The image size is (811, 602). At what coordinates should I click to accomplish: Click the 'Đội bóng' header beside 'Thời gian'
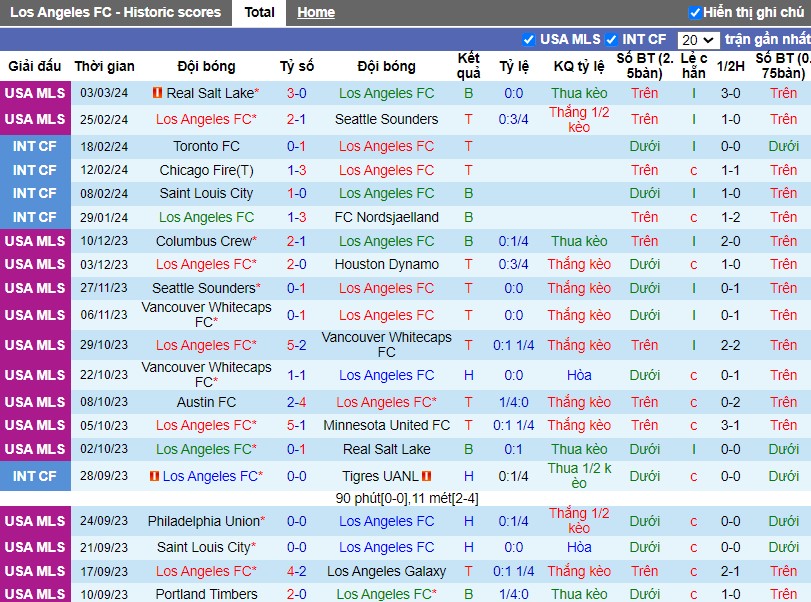[x=206, y=66]
